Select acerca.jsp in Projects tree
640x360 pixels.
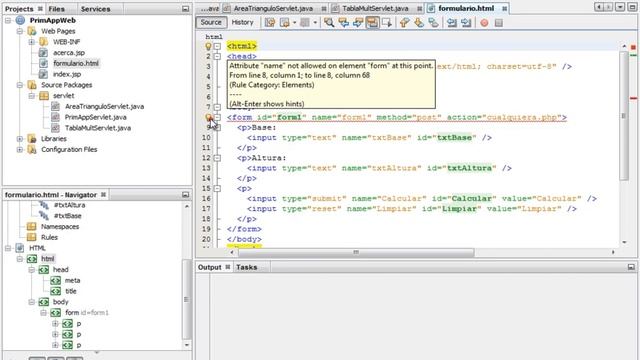coord(69,53)
